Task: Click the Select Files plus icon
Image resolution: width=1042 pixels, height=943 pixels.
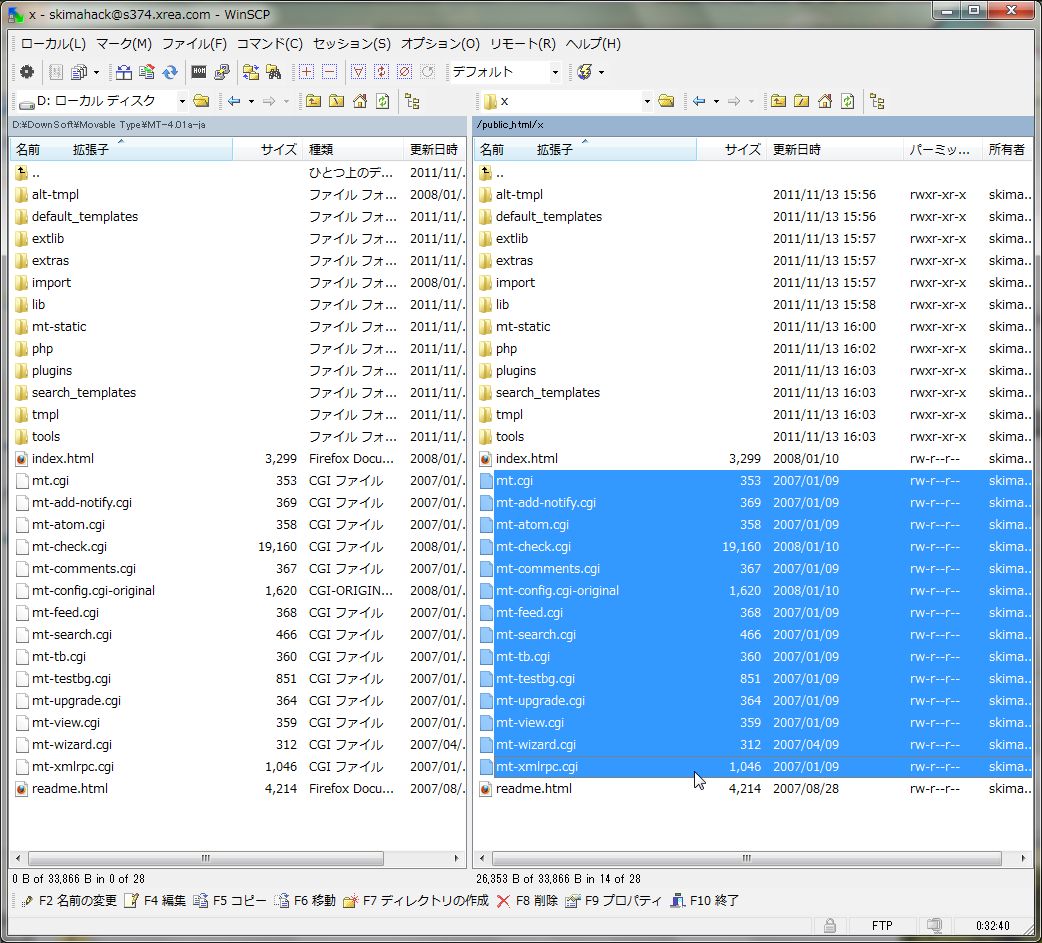Action: click(x=306, y=72)
